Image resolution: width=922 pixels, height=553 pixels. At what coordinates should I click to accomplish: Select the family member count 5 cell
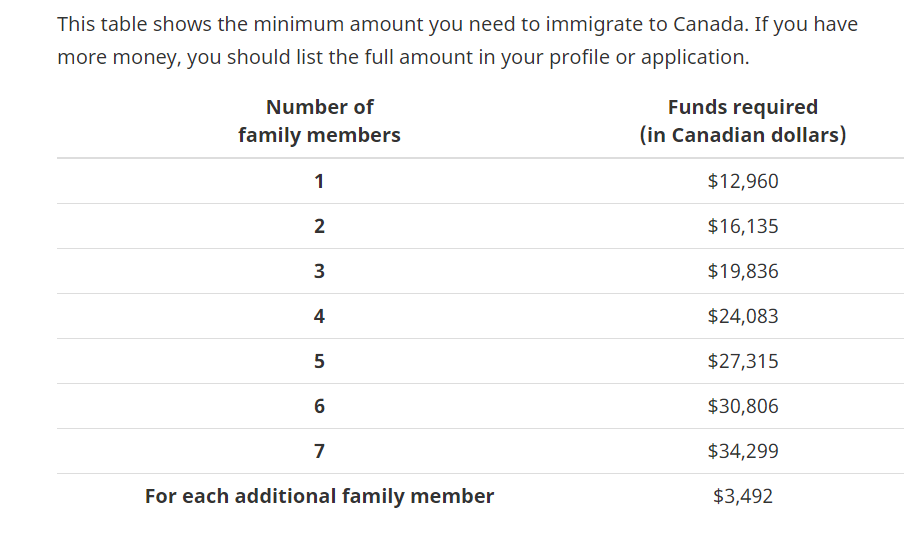pyautogui.click(x=319, y=361)
